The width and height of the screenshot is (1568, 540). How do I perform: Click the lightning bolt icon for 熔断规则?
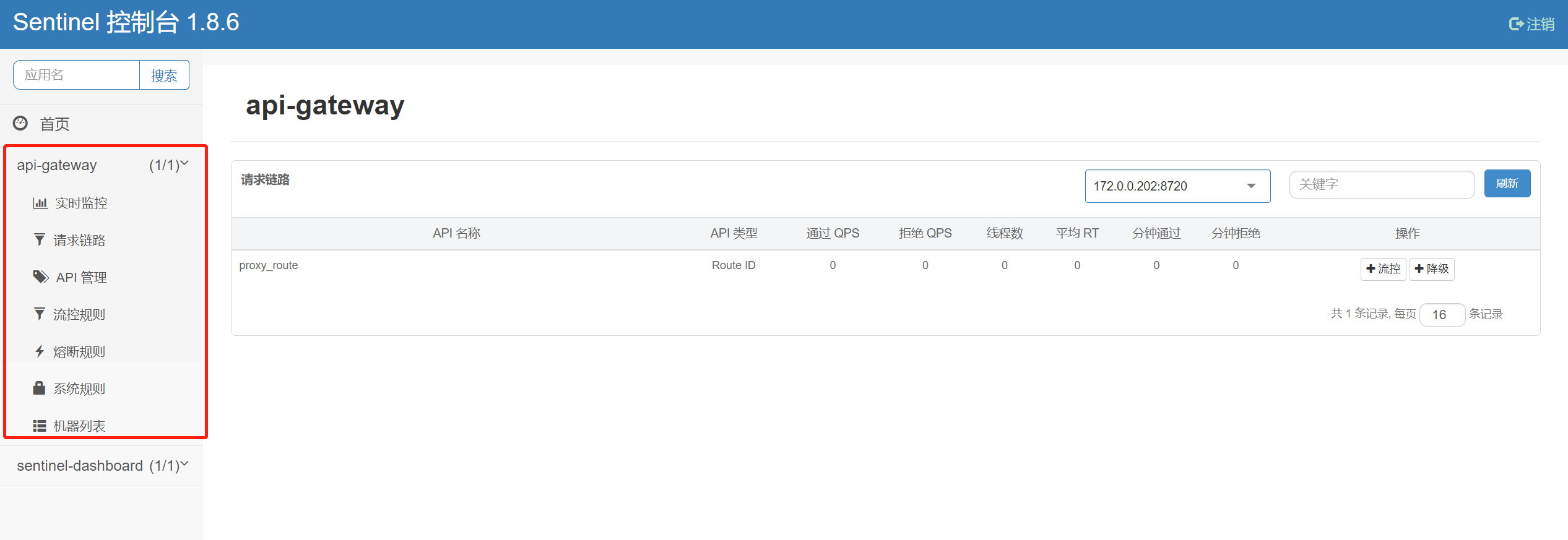click(x=40, y=351)
